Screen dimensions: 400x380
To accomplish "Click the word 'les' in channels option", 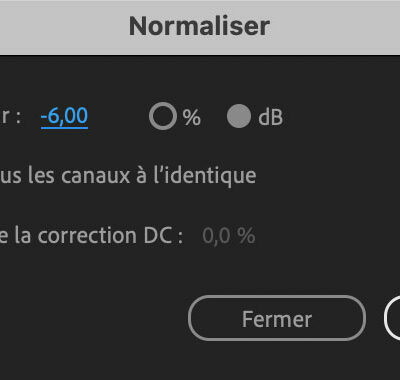I will tap(41, 176).
